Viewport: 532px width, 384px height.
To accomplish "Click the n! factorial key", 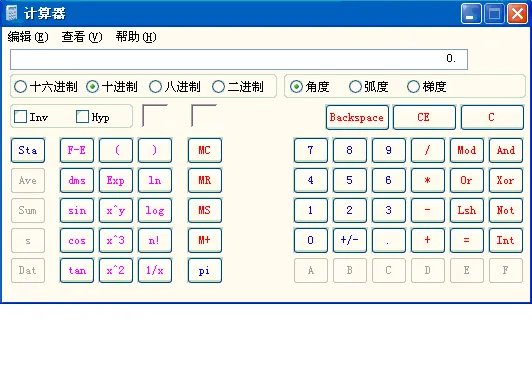I will (155, 240).
